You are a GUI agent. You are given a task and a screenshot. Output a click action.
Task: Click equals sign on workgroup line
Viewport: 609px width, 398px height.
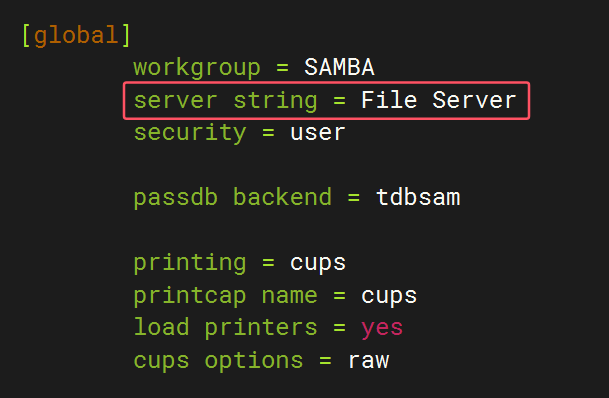pos(282,68)
